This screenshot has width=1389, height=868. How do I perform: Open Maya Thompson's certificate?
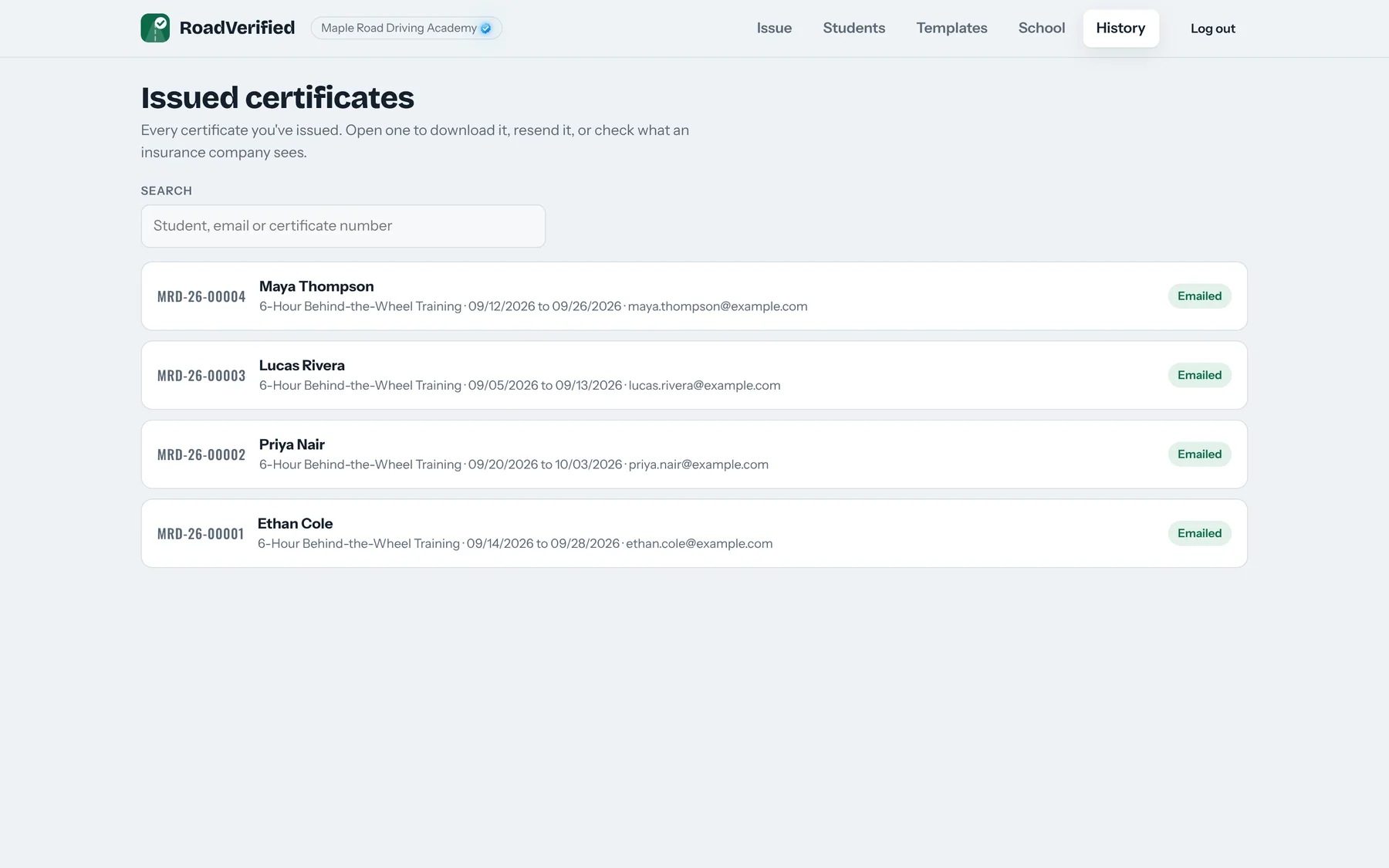coord(694,296)
